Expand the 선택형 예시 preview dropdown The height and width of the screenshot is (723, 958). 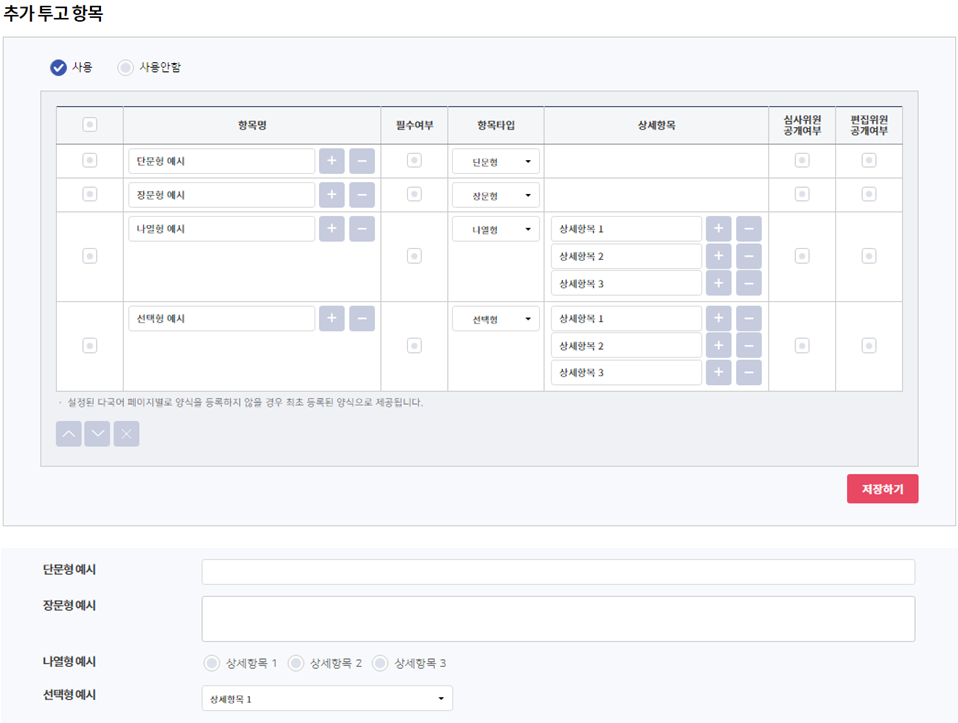pyautogui.click(x=326, y=698)
